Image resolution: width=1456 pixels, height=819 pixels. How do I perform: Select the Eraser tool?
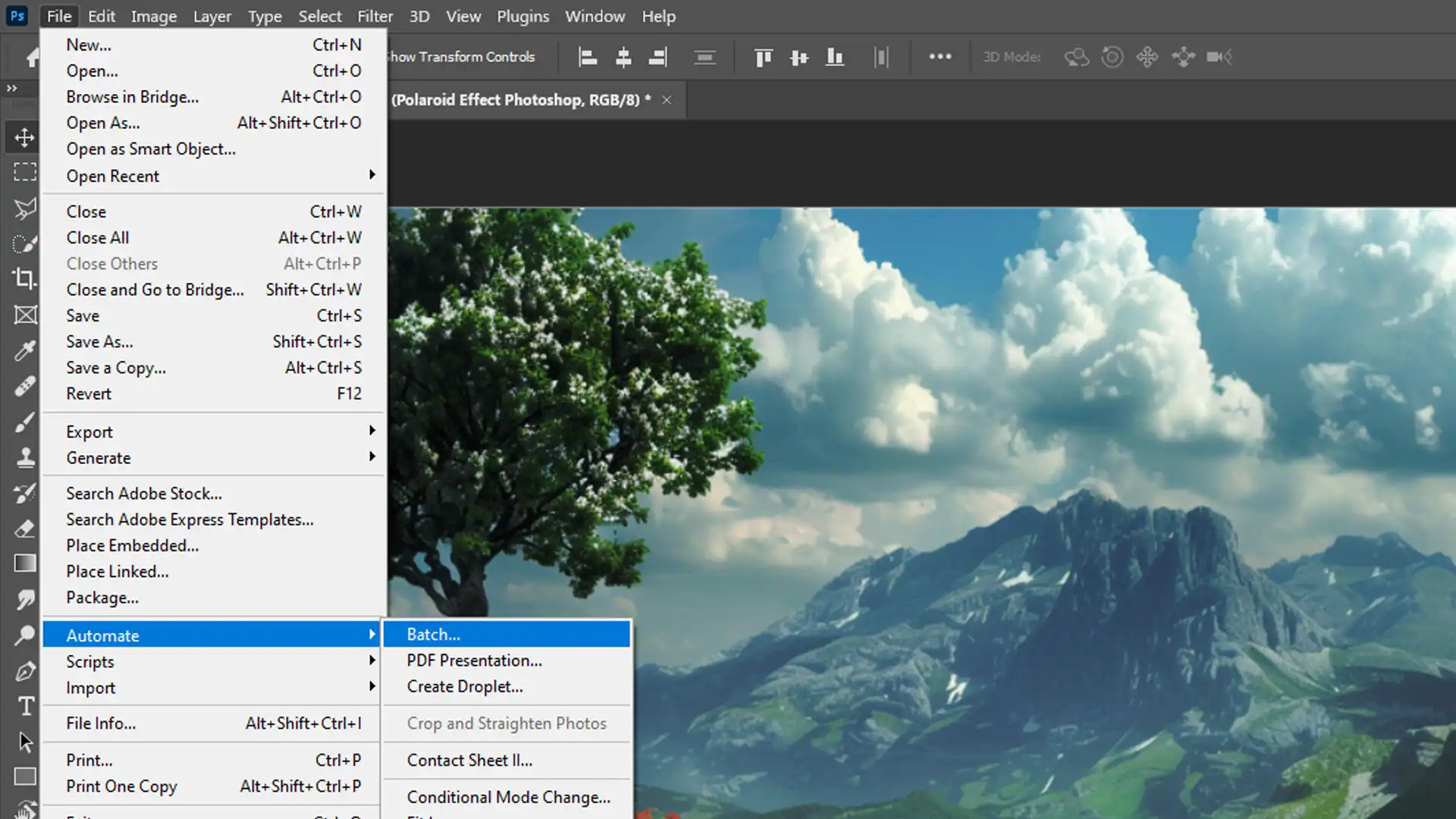[24, 529]
